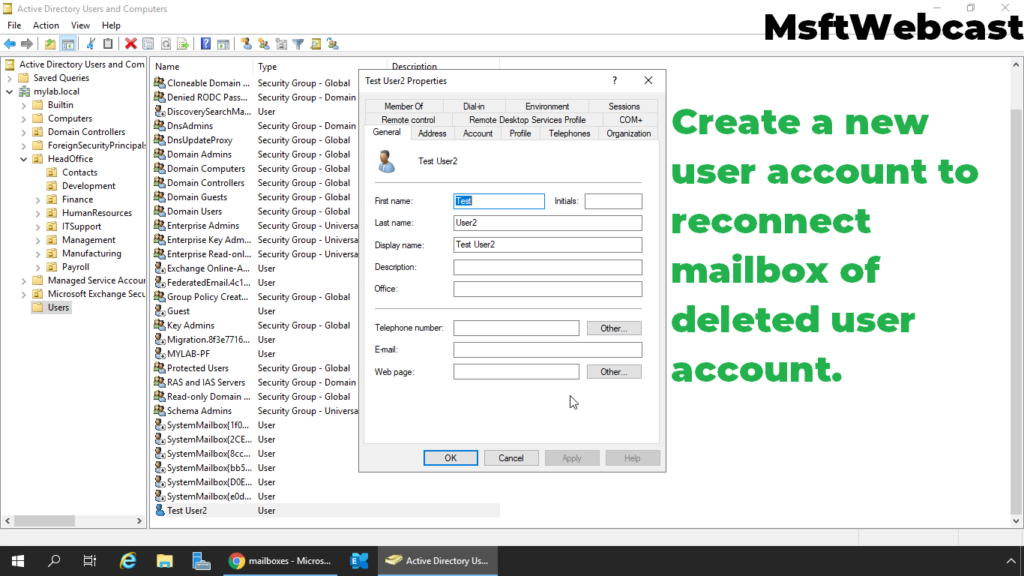The image size is (1024, 576).
Task: Click the Refresh toolbar icon
Action: [166, 44]
